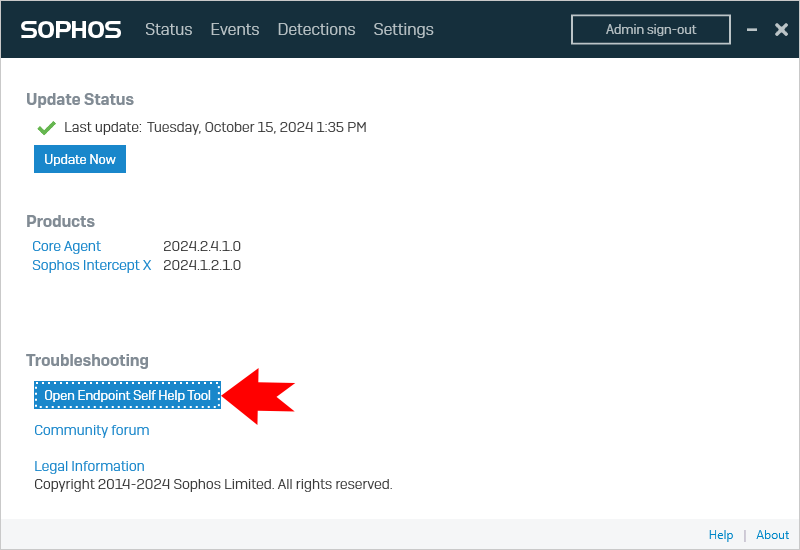Click the red arrow pointing at Self Help Tool
This screenshot has width=800, height=550.
tap(258, 396)
